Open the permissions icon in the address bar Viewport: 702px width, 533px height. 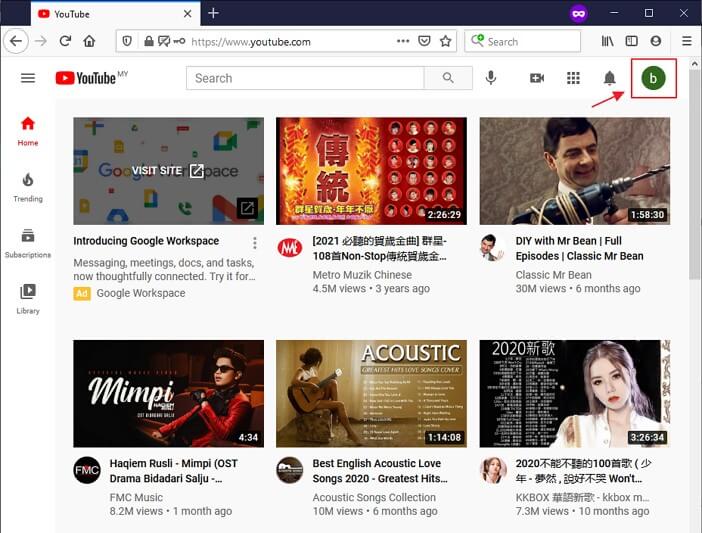(x=164, y=41)
